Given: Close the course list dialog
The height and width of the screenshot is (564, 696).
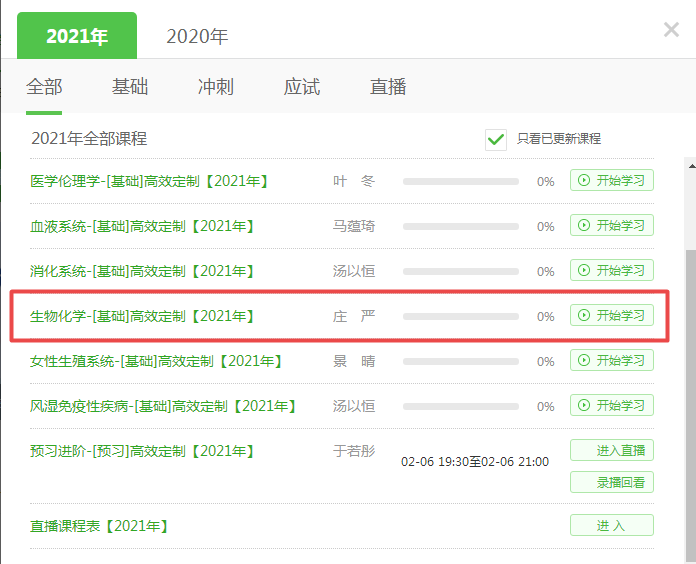Looking at the screenshot, I should pos(671,30).
